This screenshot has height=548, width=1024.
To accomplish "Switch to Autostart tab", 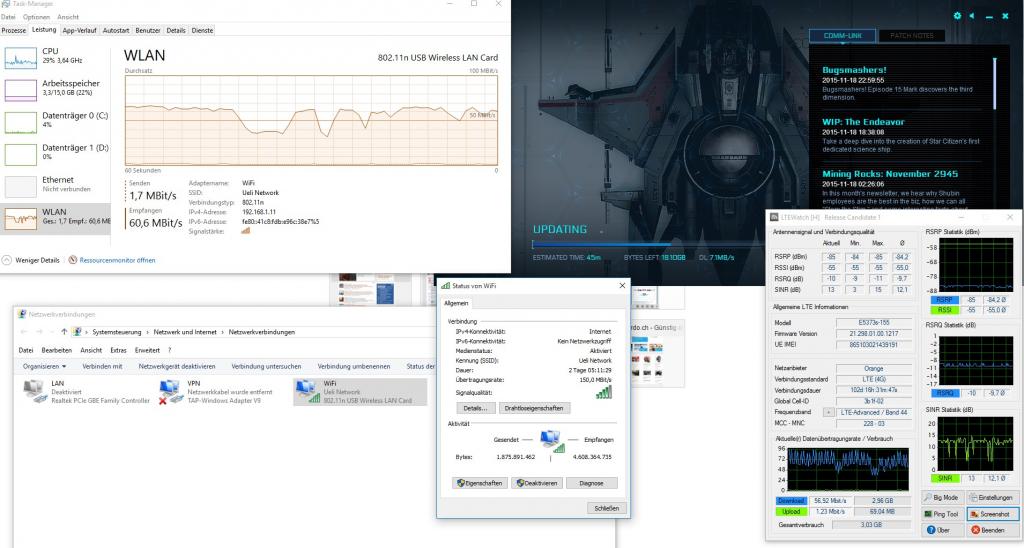I will [x=116, y=31].
